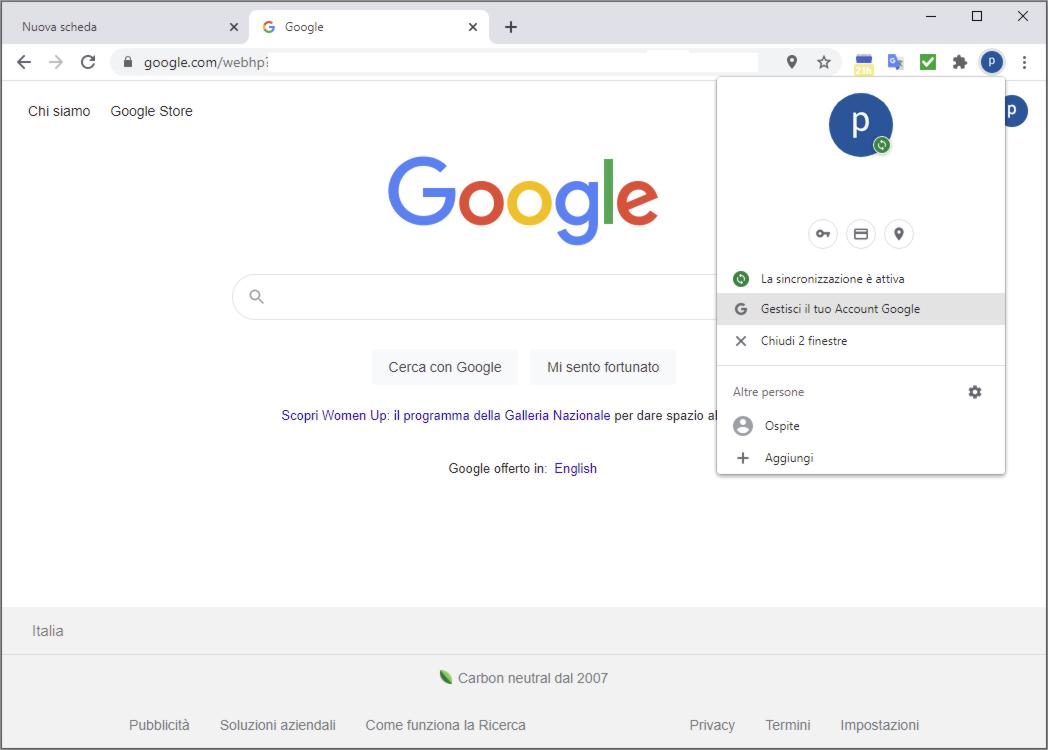
Task: Open the Impostazioni footer menu
Action: pyautogui.click(x=880, y=725)
